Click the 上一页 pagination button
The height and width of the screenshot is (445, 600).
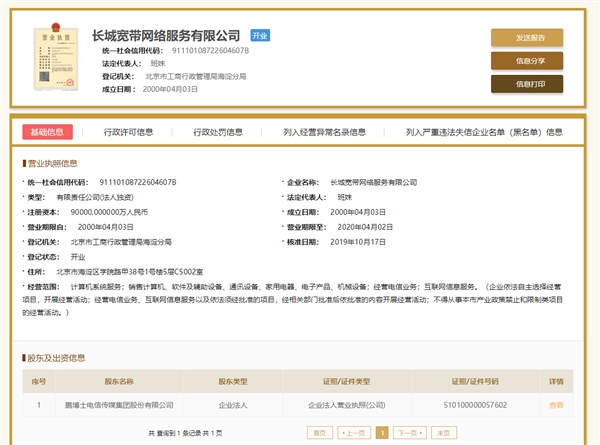pyautogui.click(x=354, y=433)
